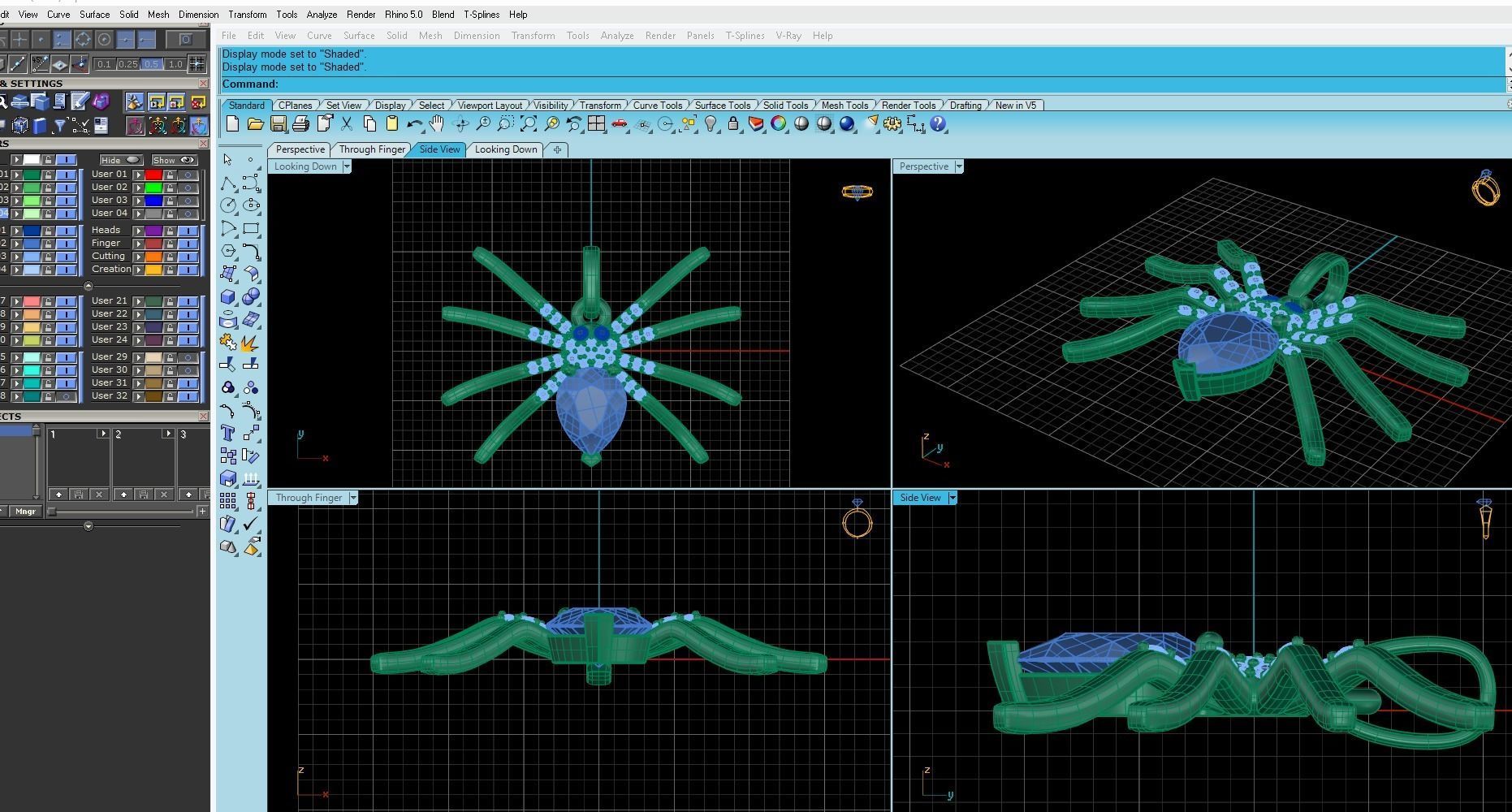Click the Undo arrow icon
Image resolution: width=1512 pixels, height=812 pixels.
click(x=414, y=123)
